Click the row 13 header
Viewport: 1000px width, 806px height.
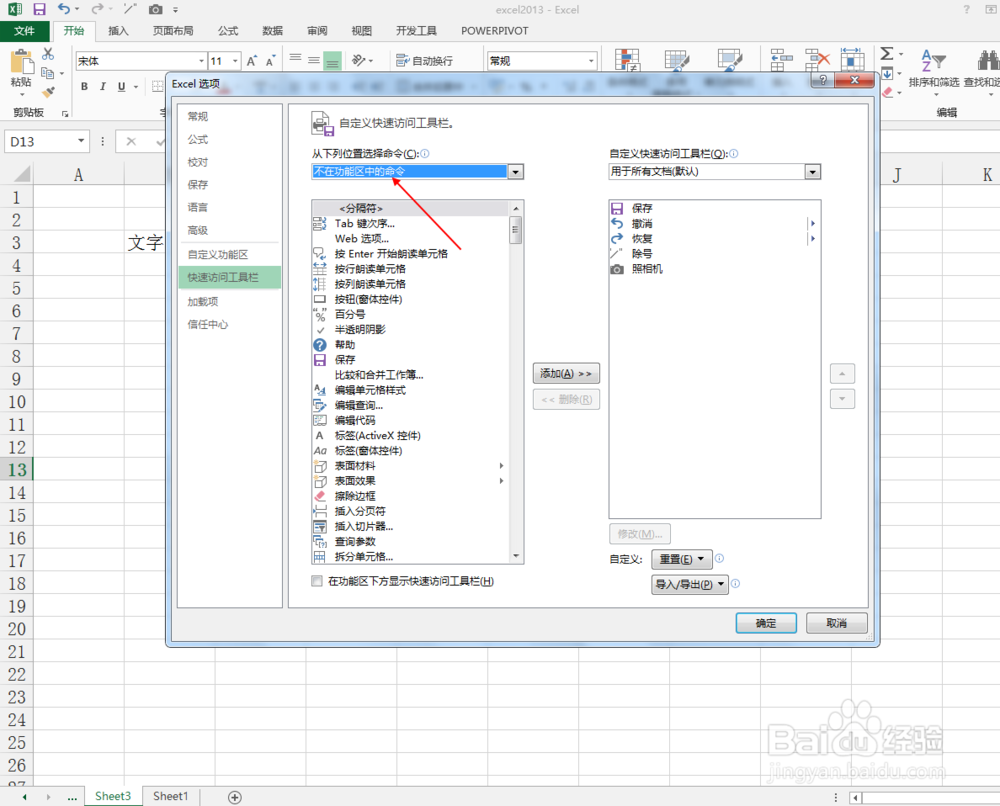[17, 470]
